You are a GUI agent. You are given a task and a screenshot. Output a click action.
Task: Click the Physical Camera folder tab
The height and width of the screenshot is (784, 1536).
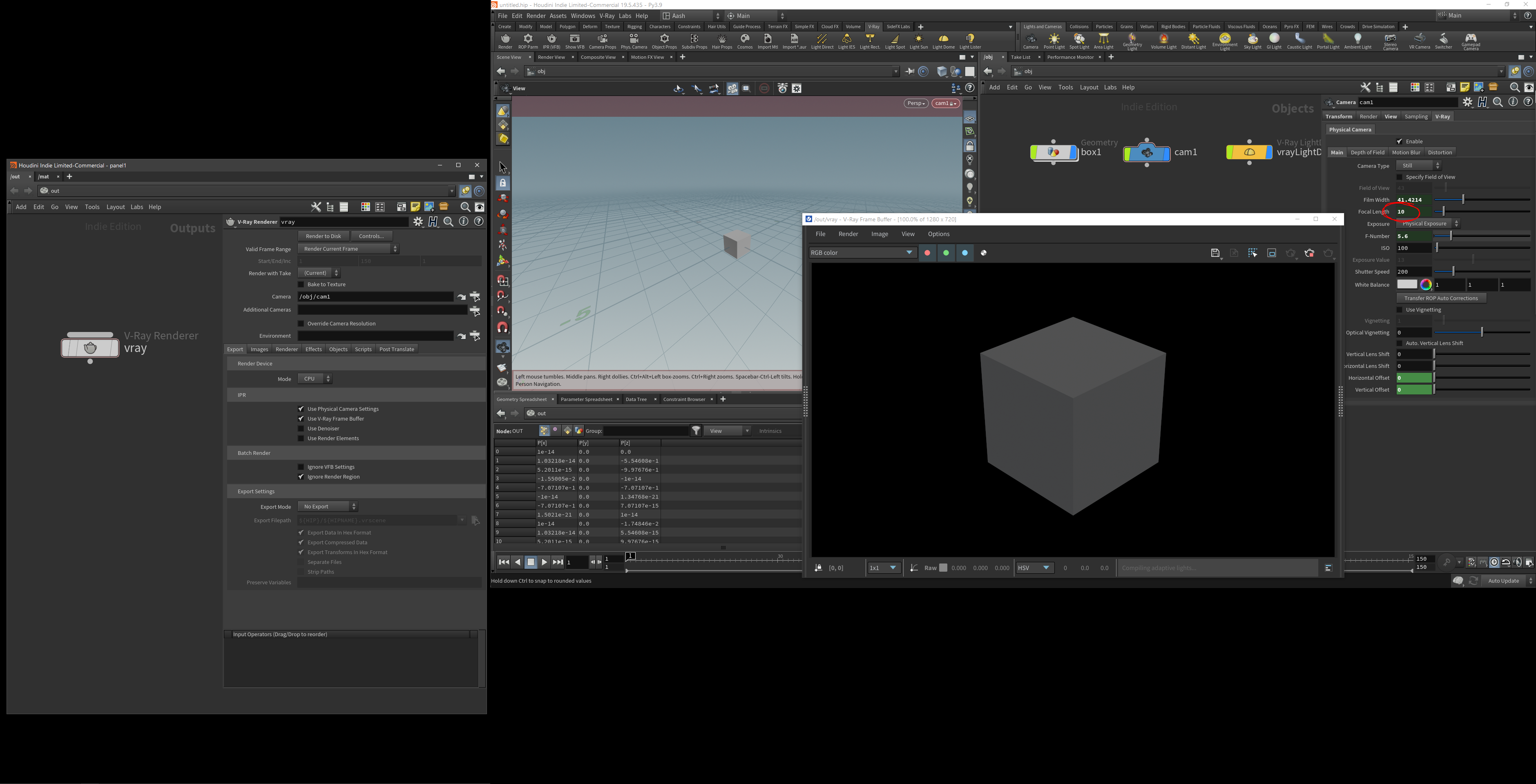point(1350,129)
